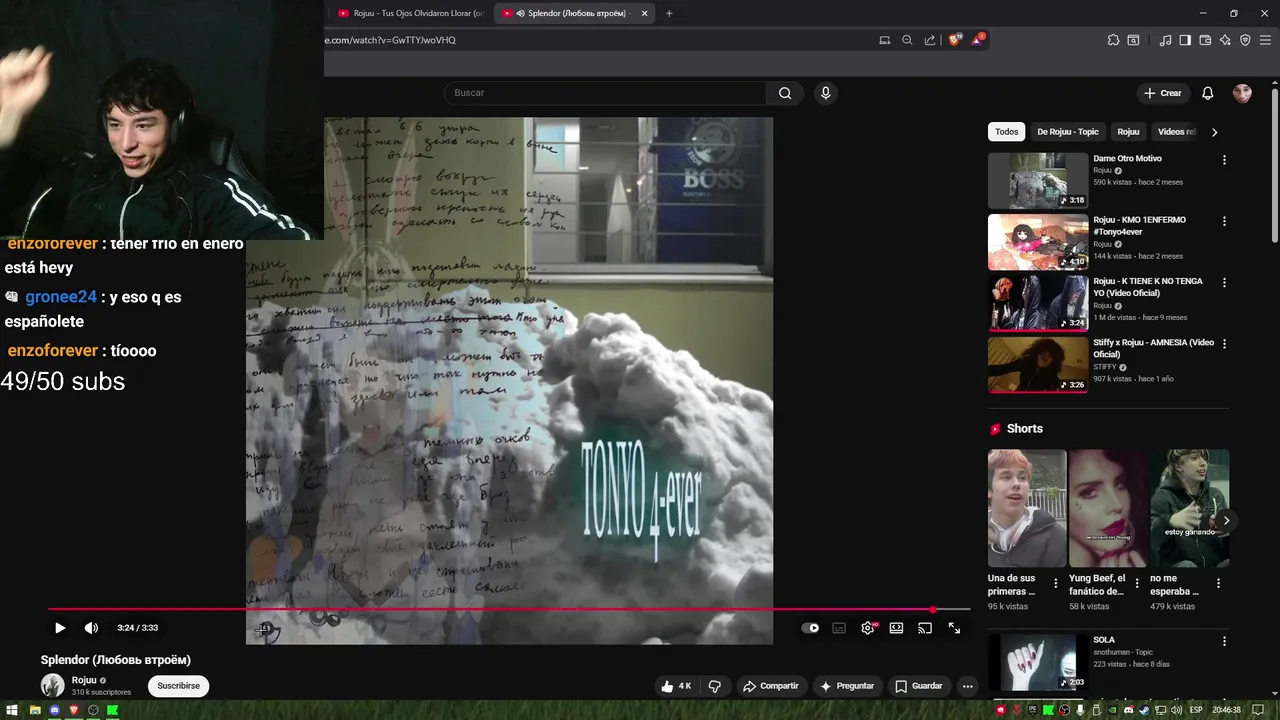The image size is (1280, 720).
Task: Click the zoom magnifier in address bar
Action: coord(907,40)
